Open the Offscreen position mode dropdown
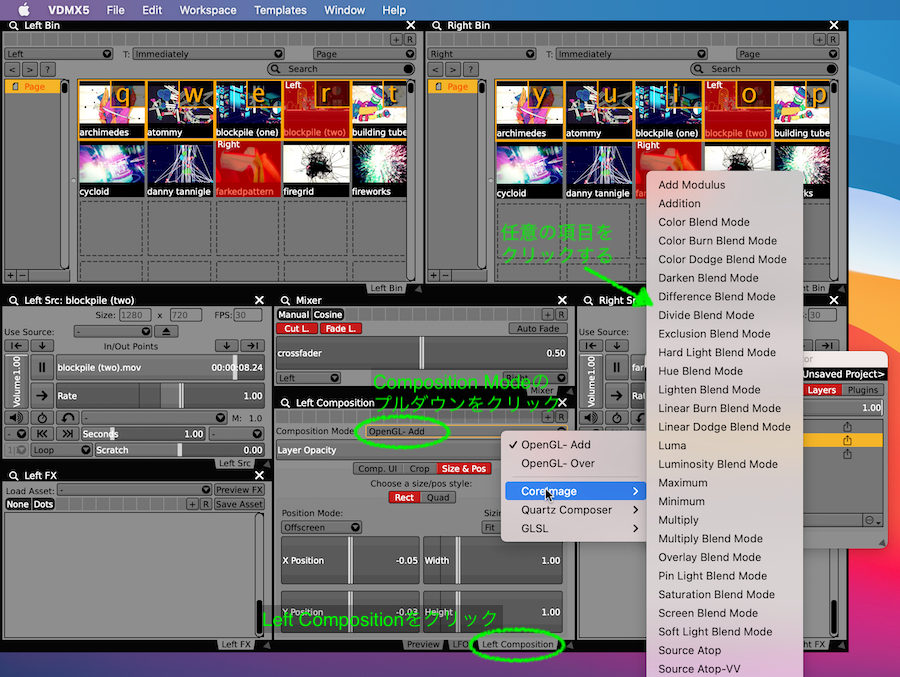 (321, 527)
